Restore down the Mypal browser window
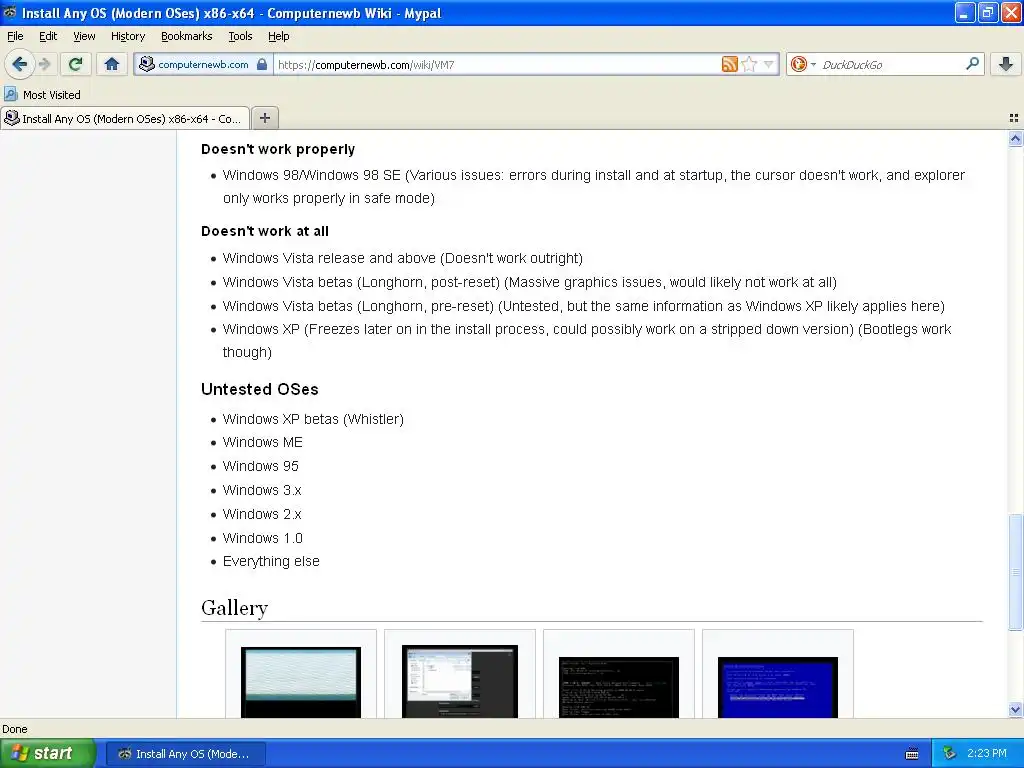1024x768 pixels. (x=987, y=12)
